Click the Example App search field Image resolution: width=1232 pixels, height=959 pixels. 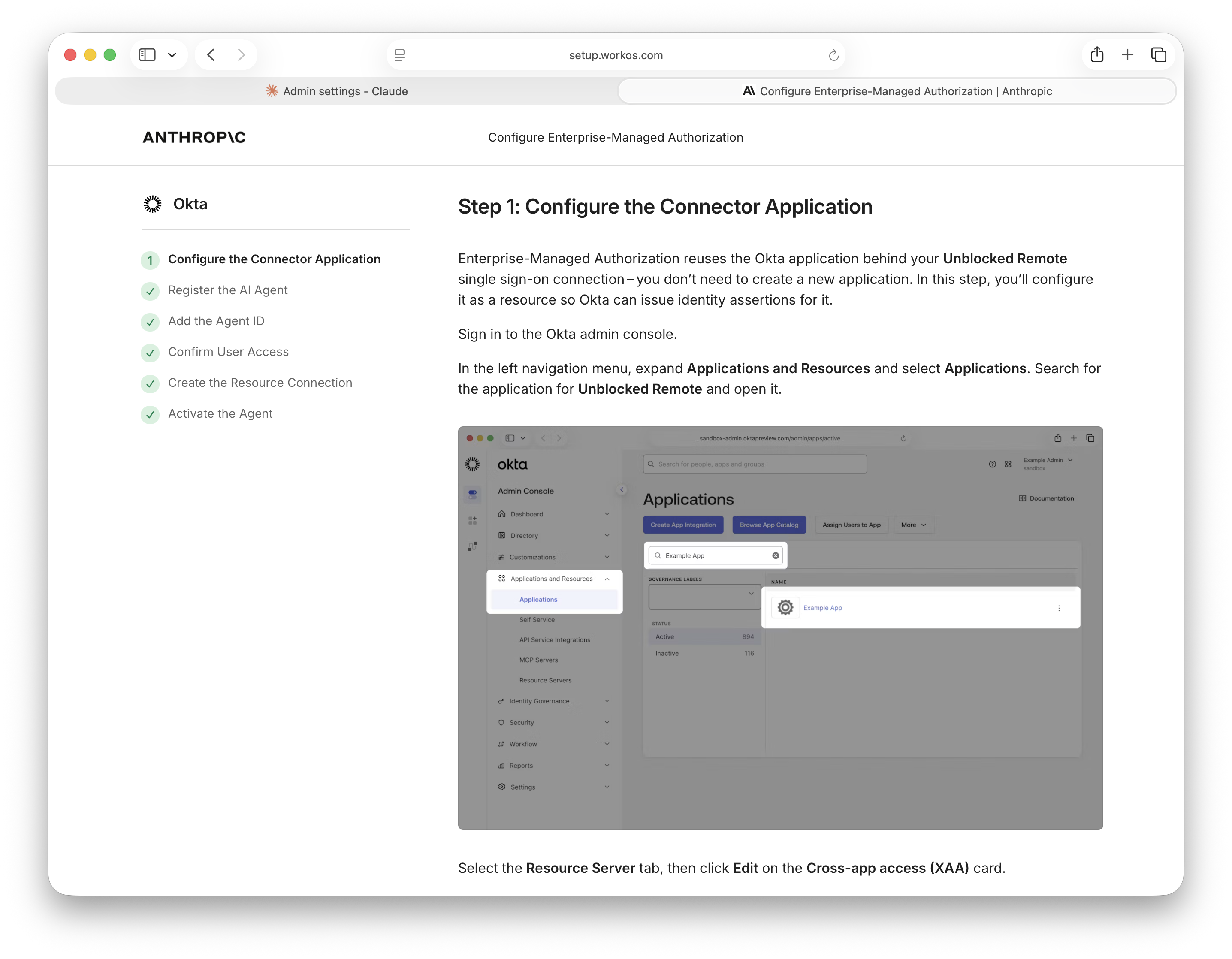click(715, 556)
